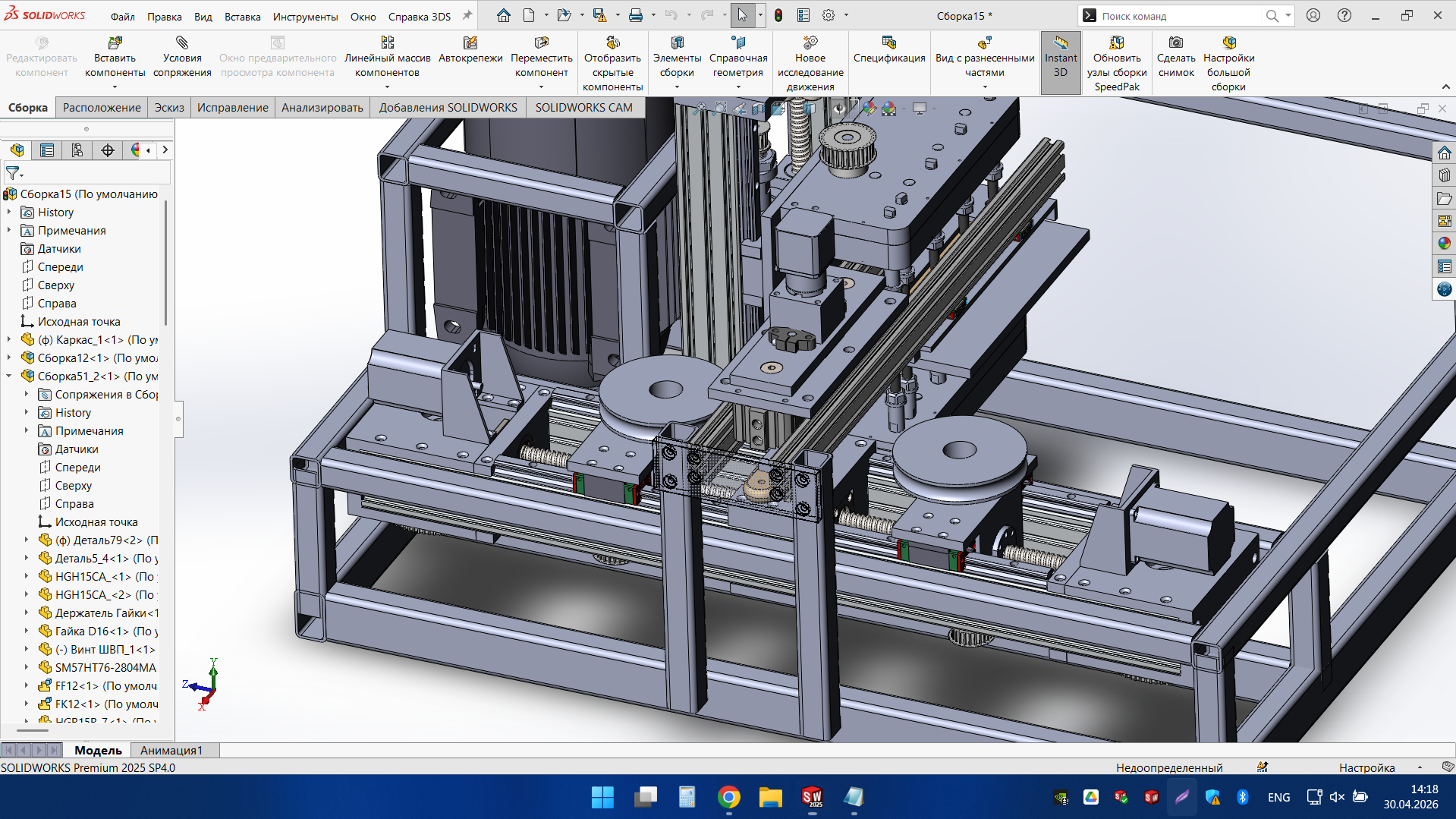Click Edit Appearance color ball icon
1456x819 pixels.
869,109
